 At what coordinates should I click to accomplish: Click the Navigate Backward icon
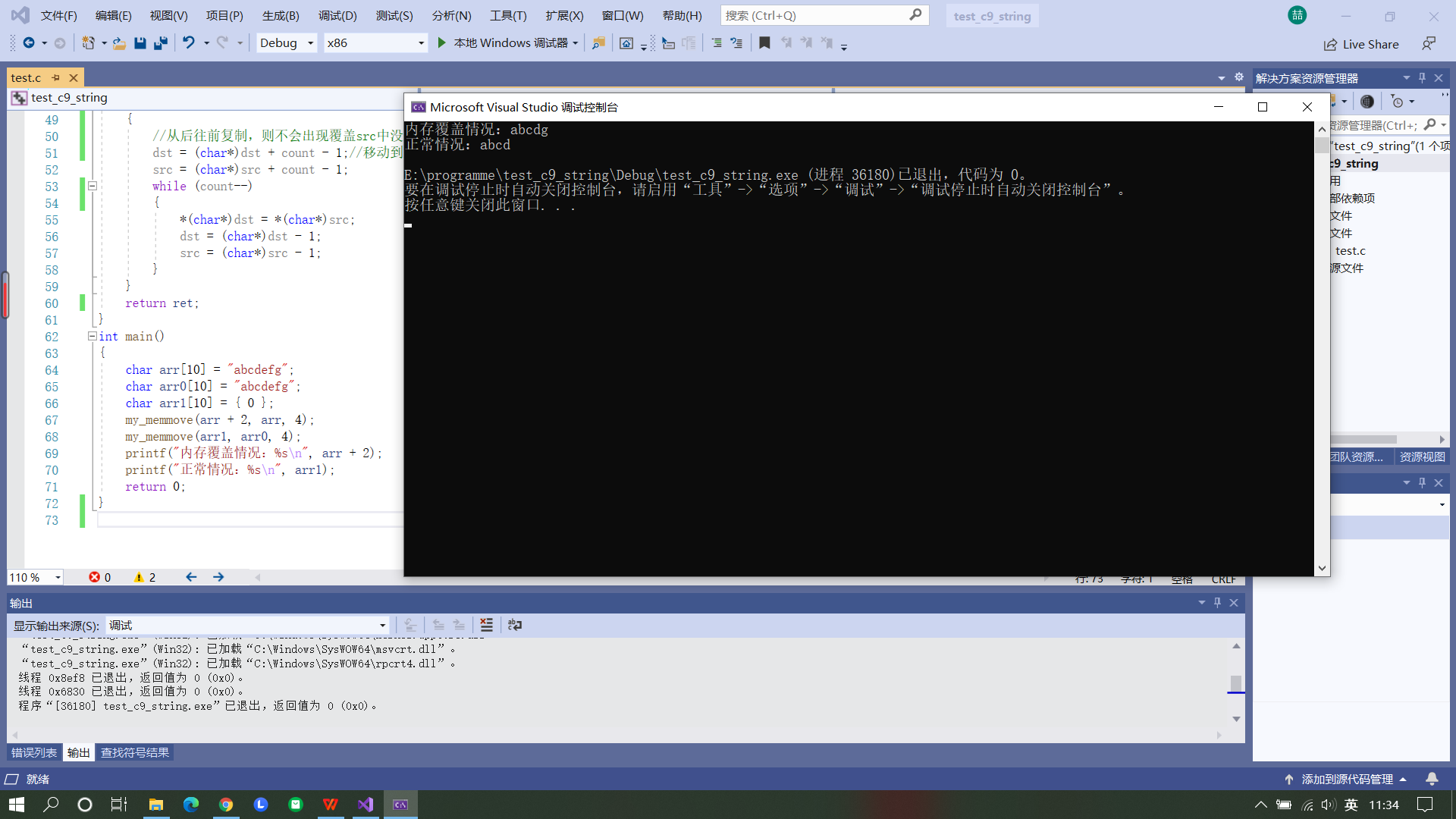29,43
